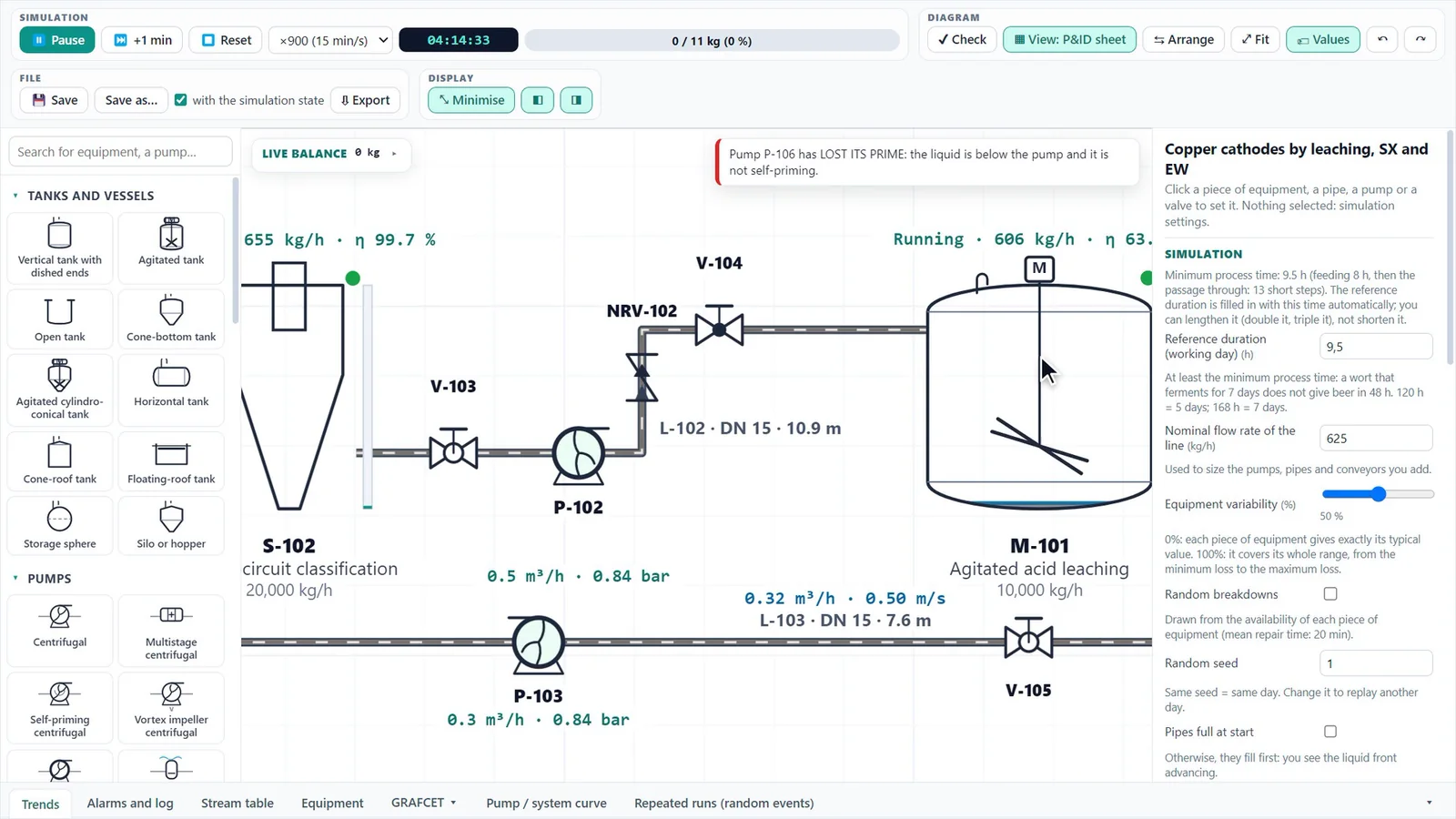Adjust the Equipment variability slider
Viewport: 1456px width, 819px height.
pyautogui.click(x=1378, y=494)
